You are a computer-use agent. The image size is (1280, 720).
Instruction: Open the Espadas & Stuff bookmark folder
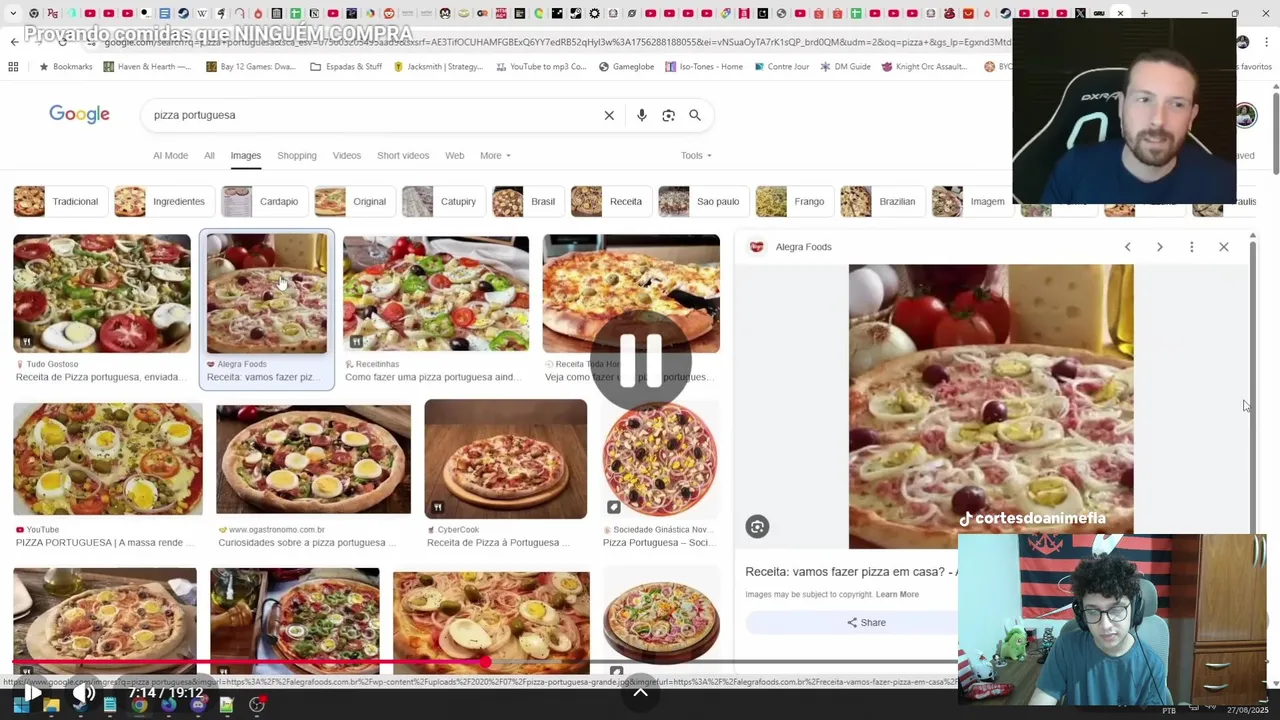point(346,67)
